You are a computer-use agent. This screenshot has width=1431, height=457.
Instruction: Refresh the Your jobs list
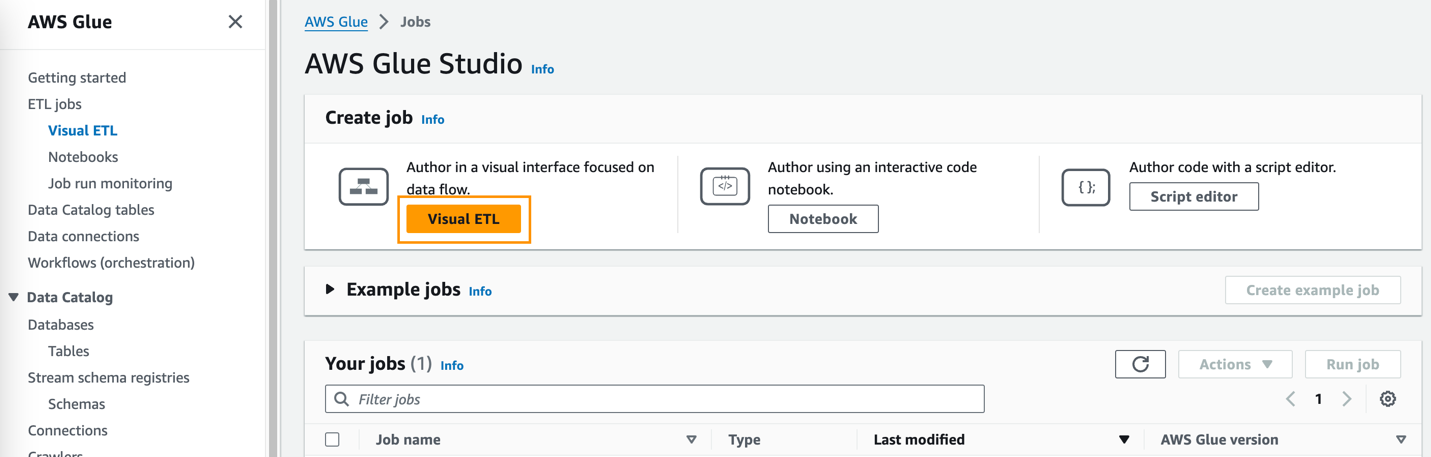point(1140,364)
